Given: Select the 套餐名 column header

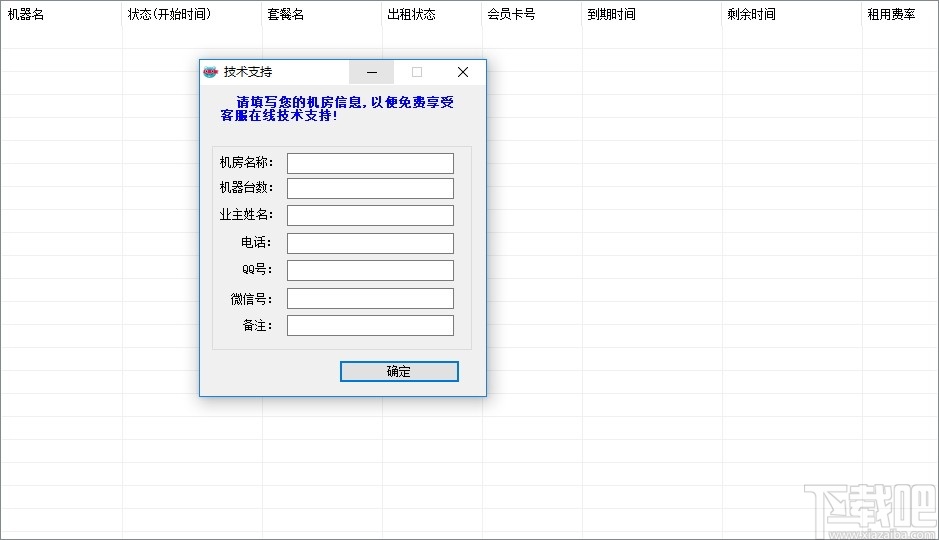Looking at the screenshot, I should [x=322, y=14].
